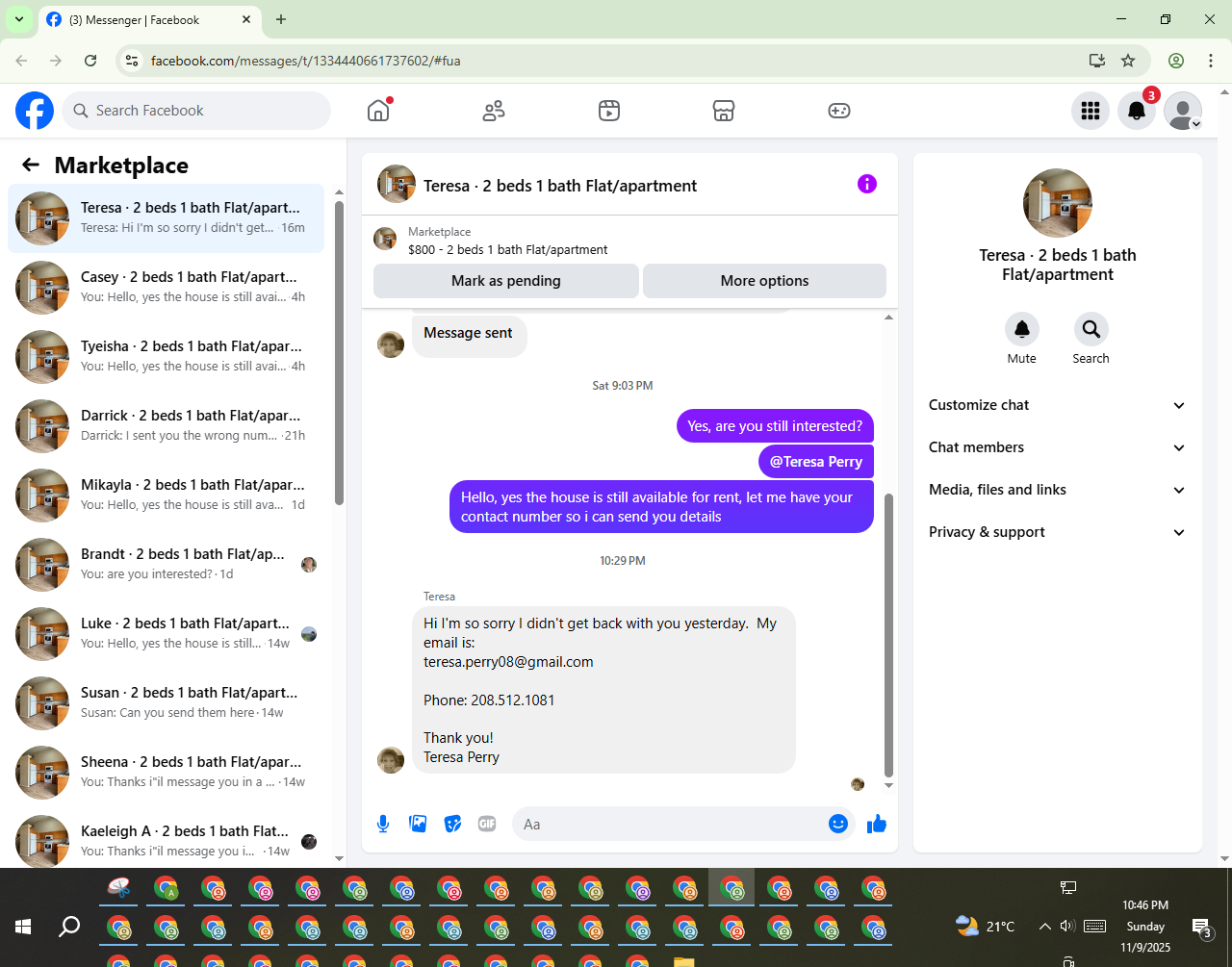
Task: Click the chat messages scrollbar
Action: (x=888, y=635)
